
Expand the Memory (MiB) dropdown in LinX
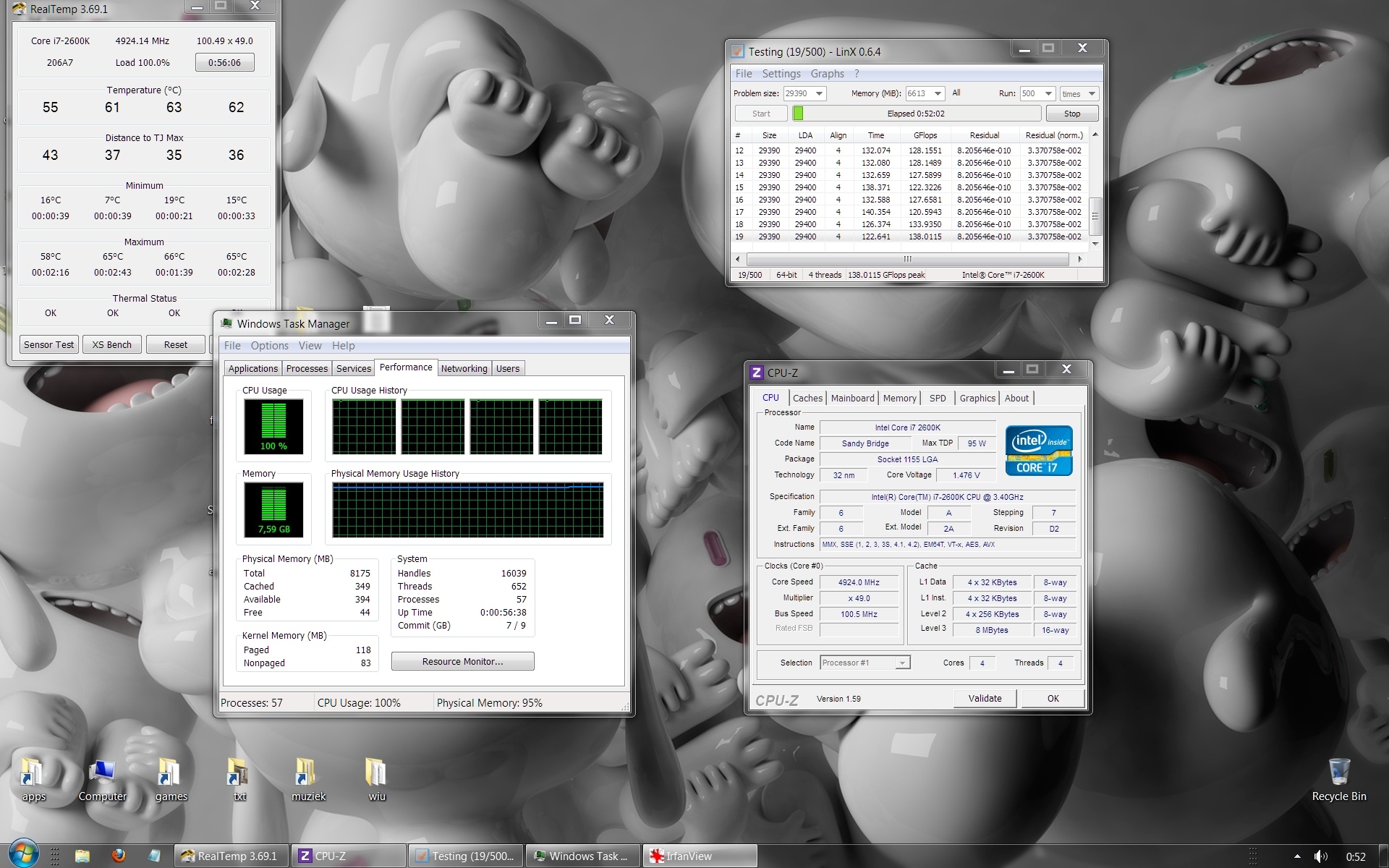click(x=938, y=93)
